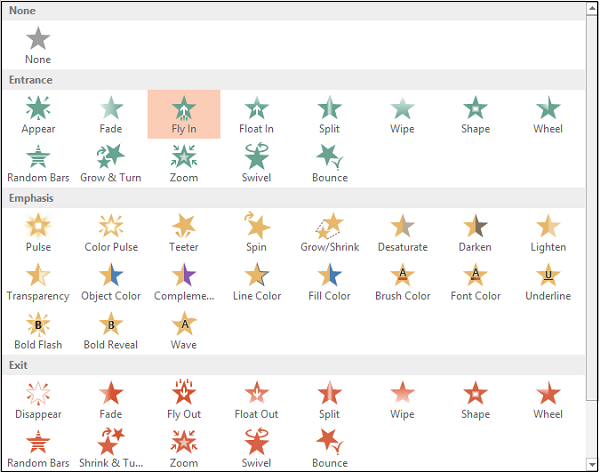Screen dimensions: 600x472
Task: Apply the Object Color emphasis effect
Action: click(111, 282)
